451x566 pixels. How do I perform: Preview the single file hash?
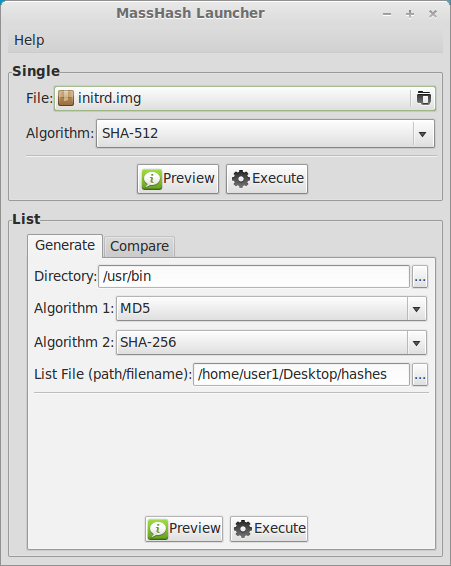coord(178,179)
